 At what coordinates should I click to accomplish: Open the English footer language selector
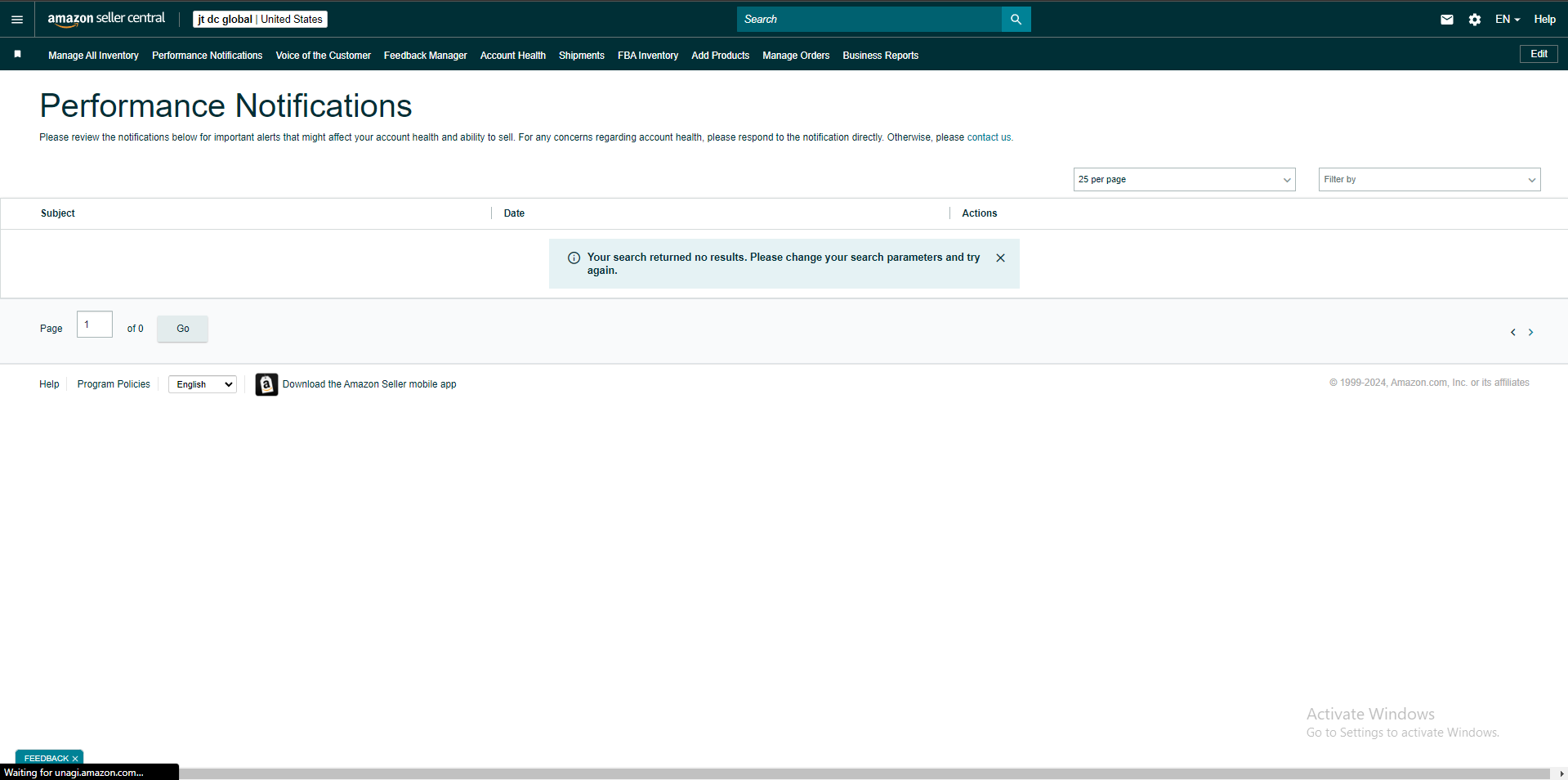coord(203,384)
